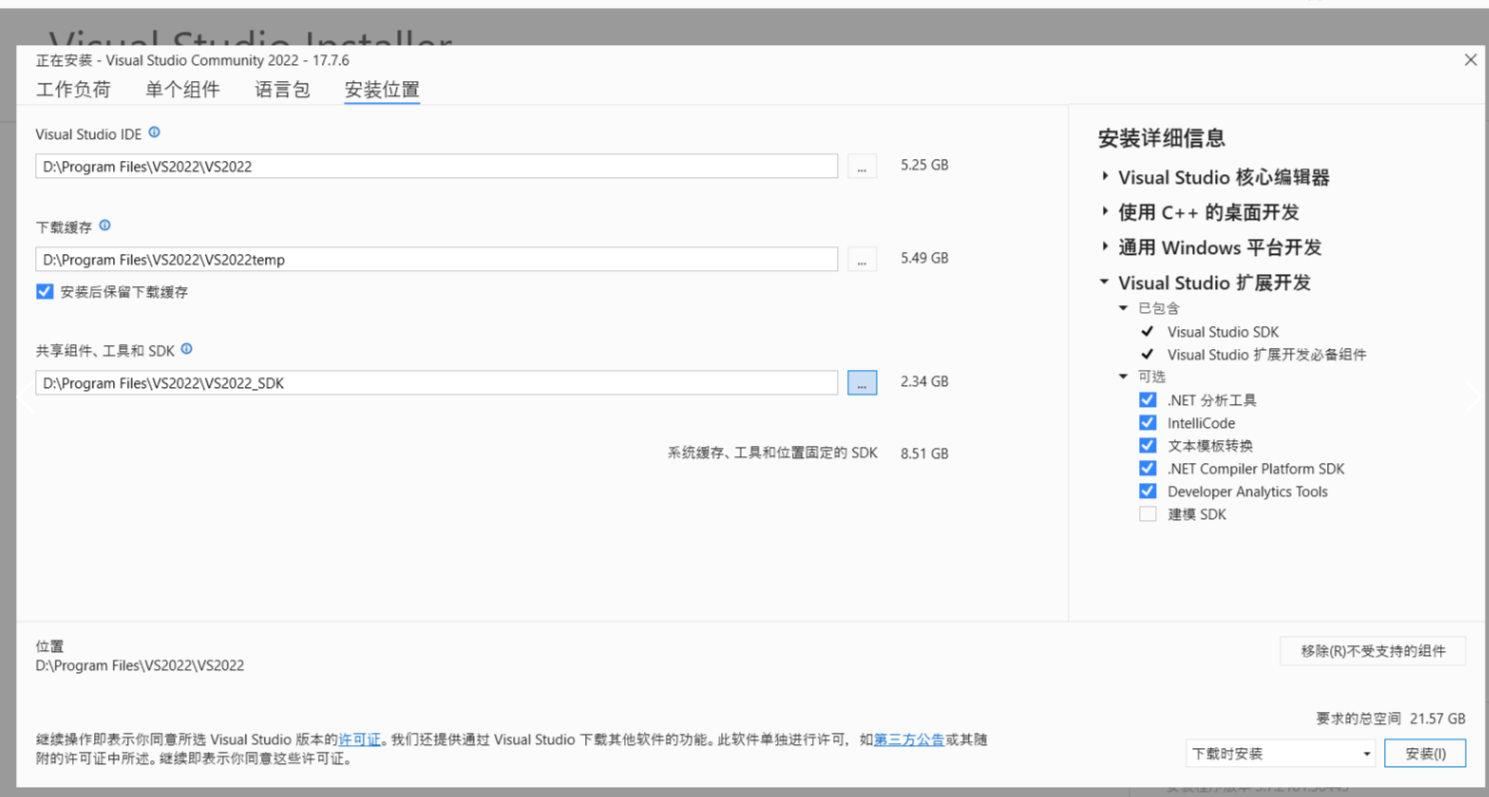This screenshot has width=1489, height=797.
Task: Uncheck the 文本模板转换 option
Action: pyautogui.click(x=1148, y=446)
